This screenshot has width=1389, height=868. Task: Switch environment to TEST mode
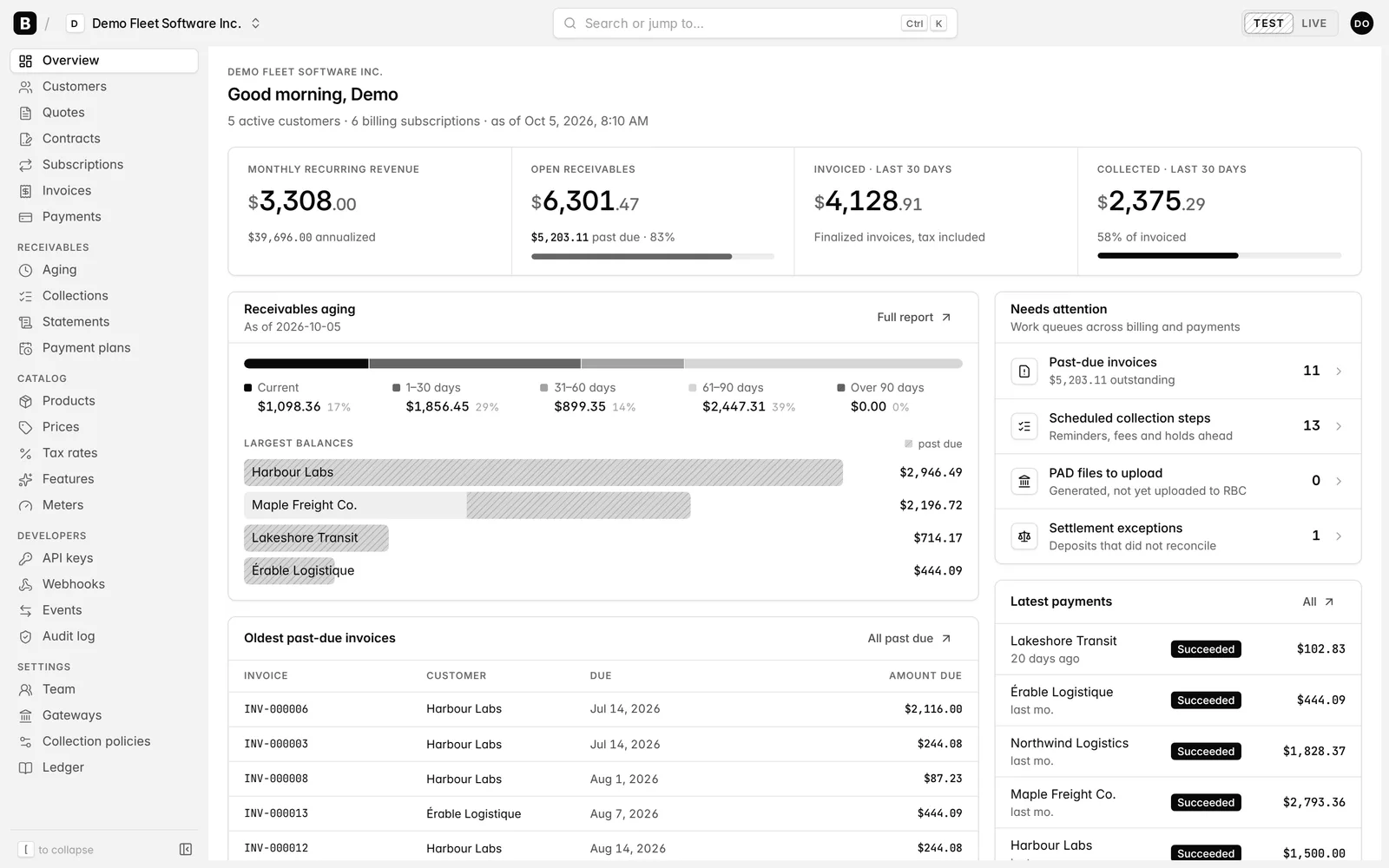coord(1268,23)
